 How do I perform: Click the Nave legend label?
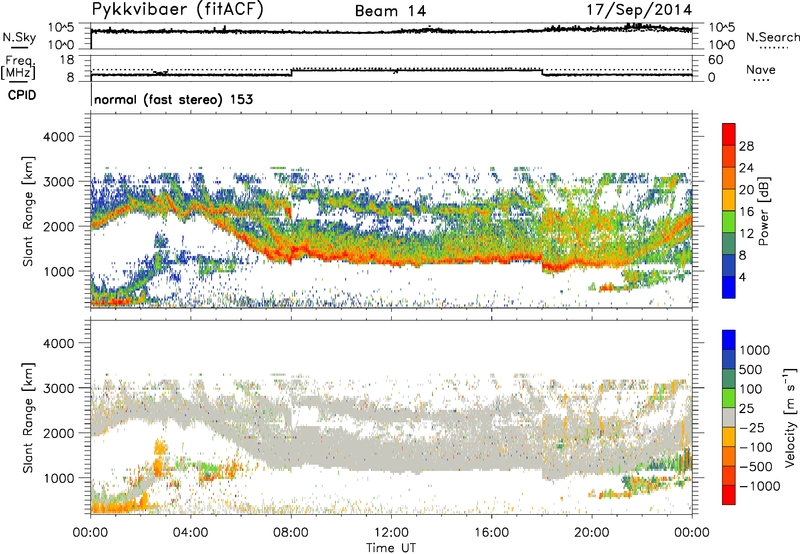[x=761, y=70]
